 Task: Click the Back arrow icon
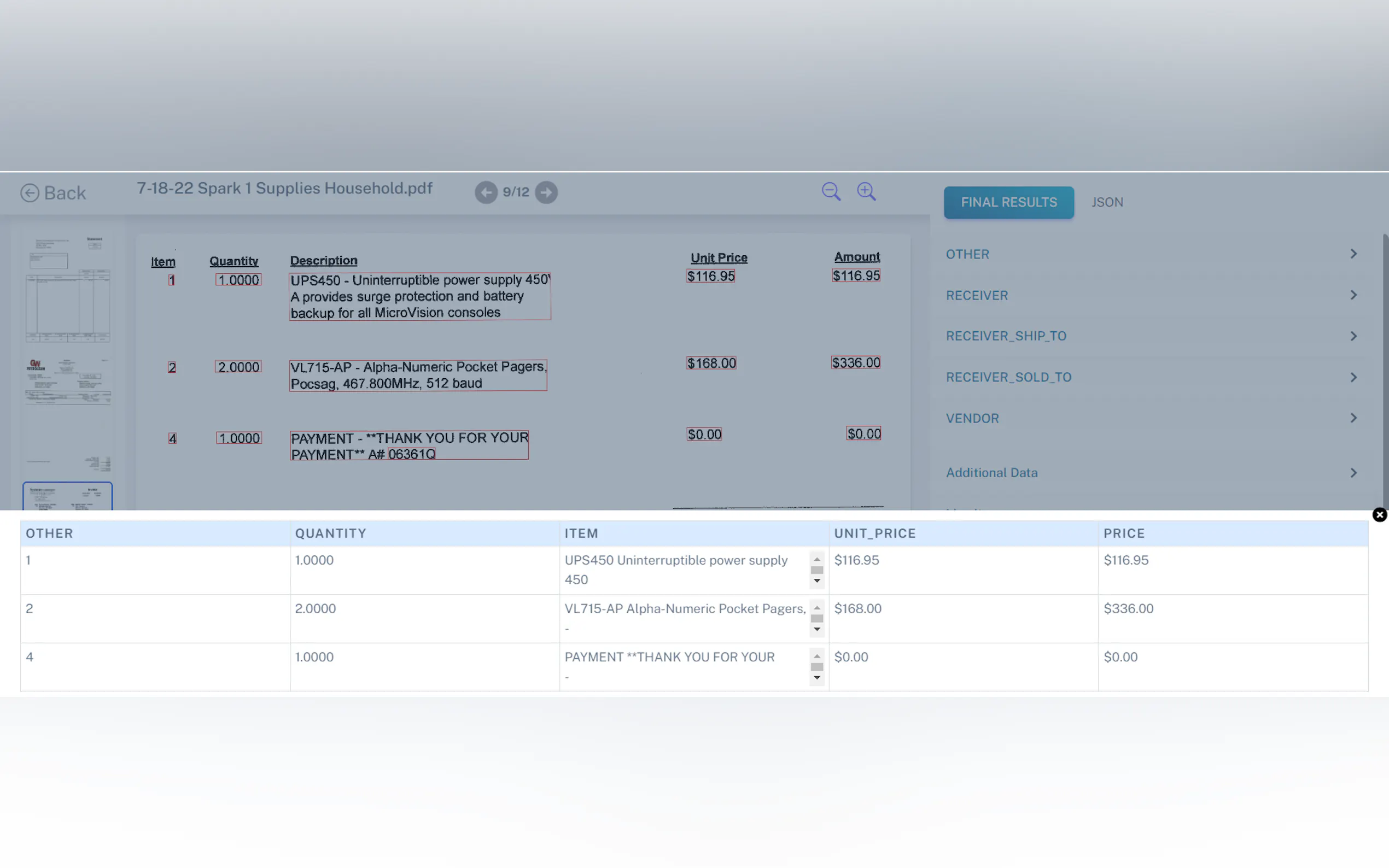pos(30,193)
